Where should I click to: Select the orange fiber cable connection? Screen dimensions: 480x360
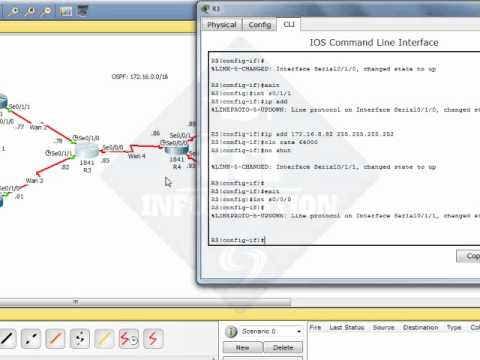tap(55, 338)
